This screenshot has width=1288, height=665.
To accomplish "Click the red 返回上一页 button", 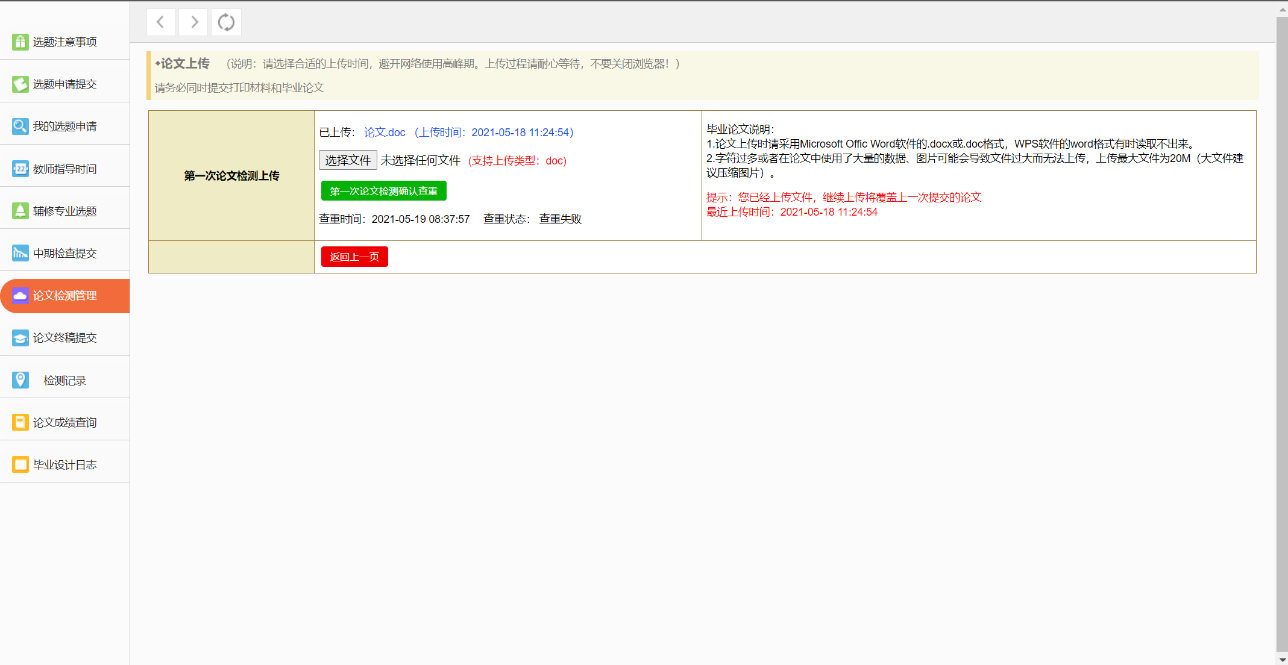I will [x=354, y=257].
